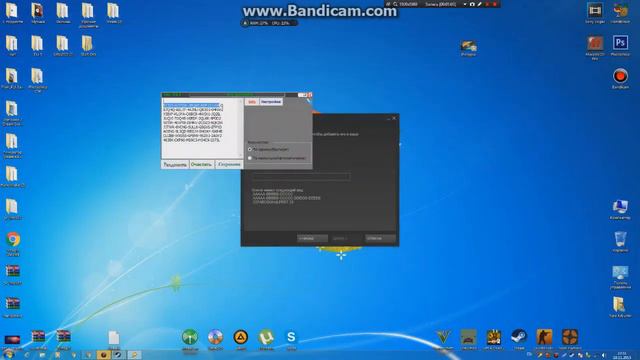Switch to the Настройки tab in key generator
The width and height of the screenshot is (640, 360).
pos(271,102)
